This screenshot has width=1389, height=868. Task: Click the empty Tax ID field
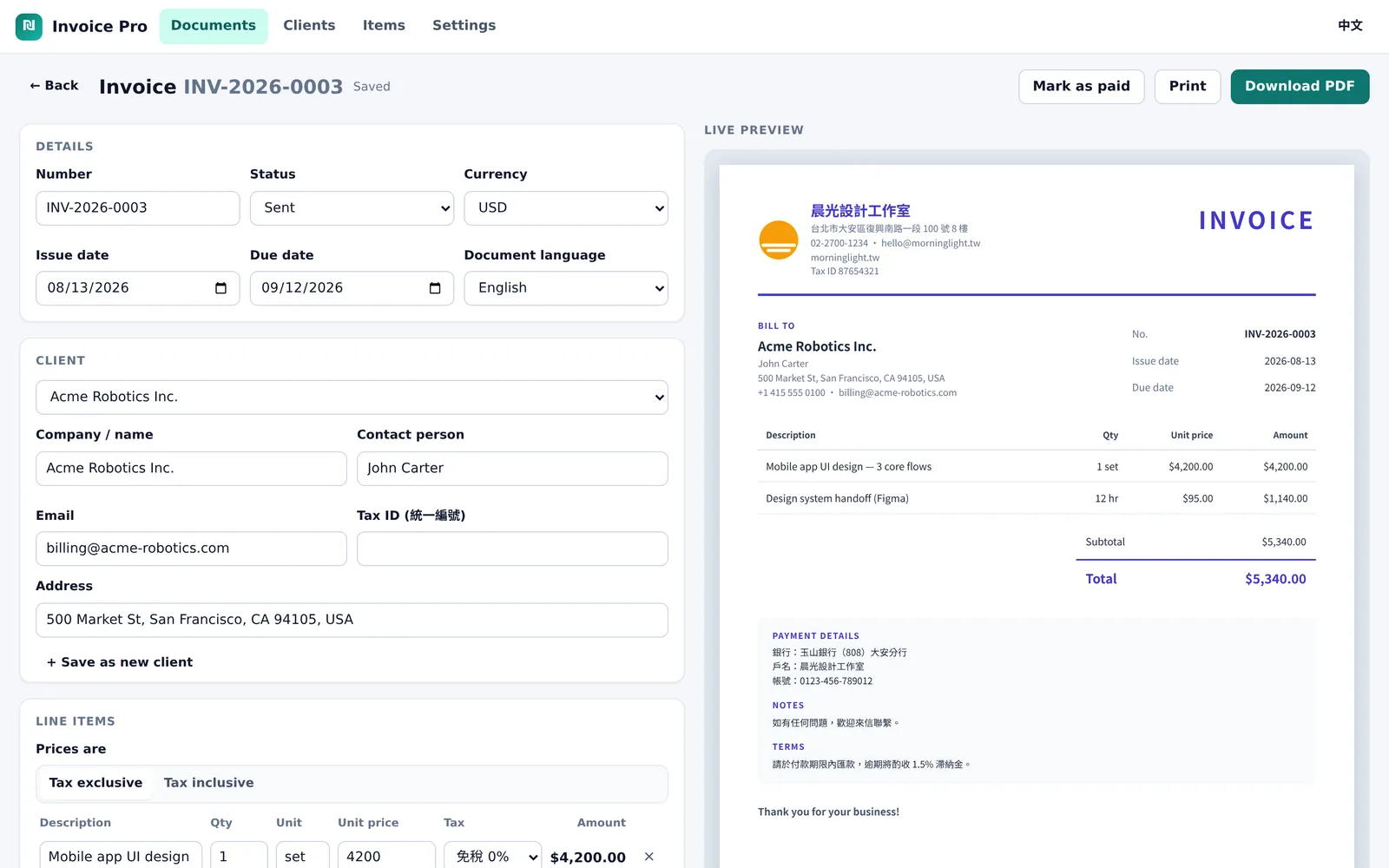pyautogui.click(x=512, y=549)
